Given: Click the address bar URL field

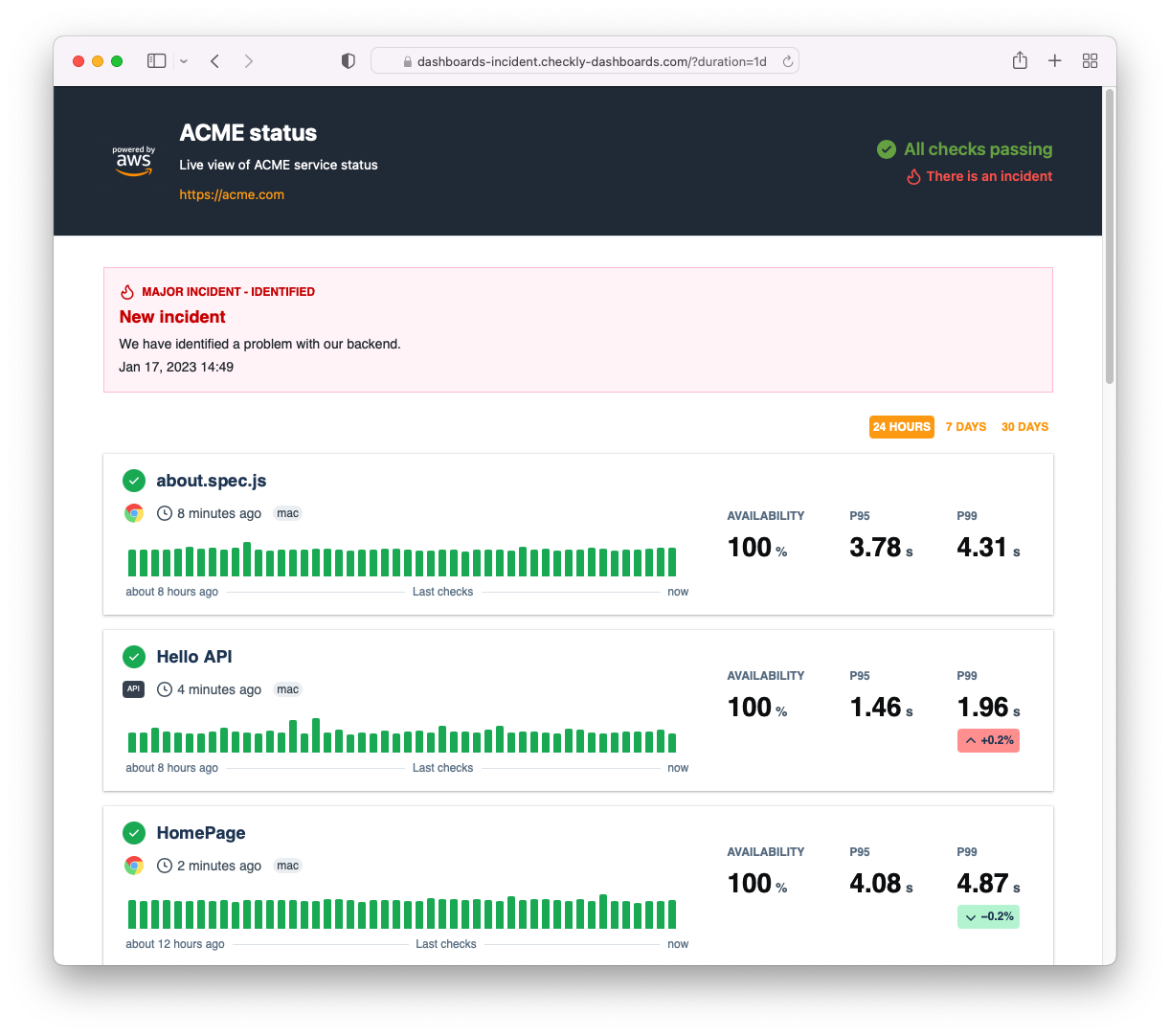Looking at the screenshot, I should click(586, 59).
